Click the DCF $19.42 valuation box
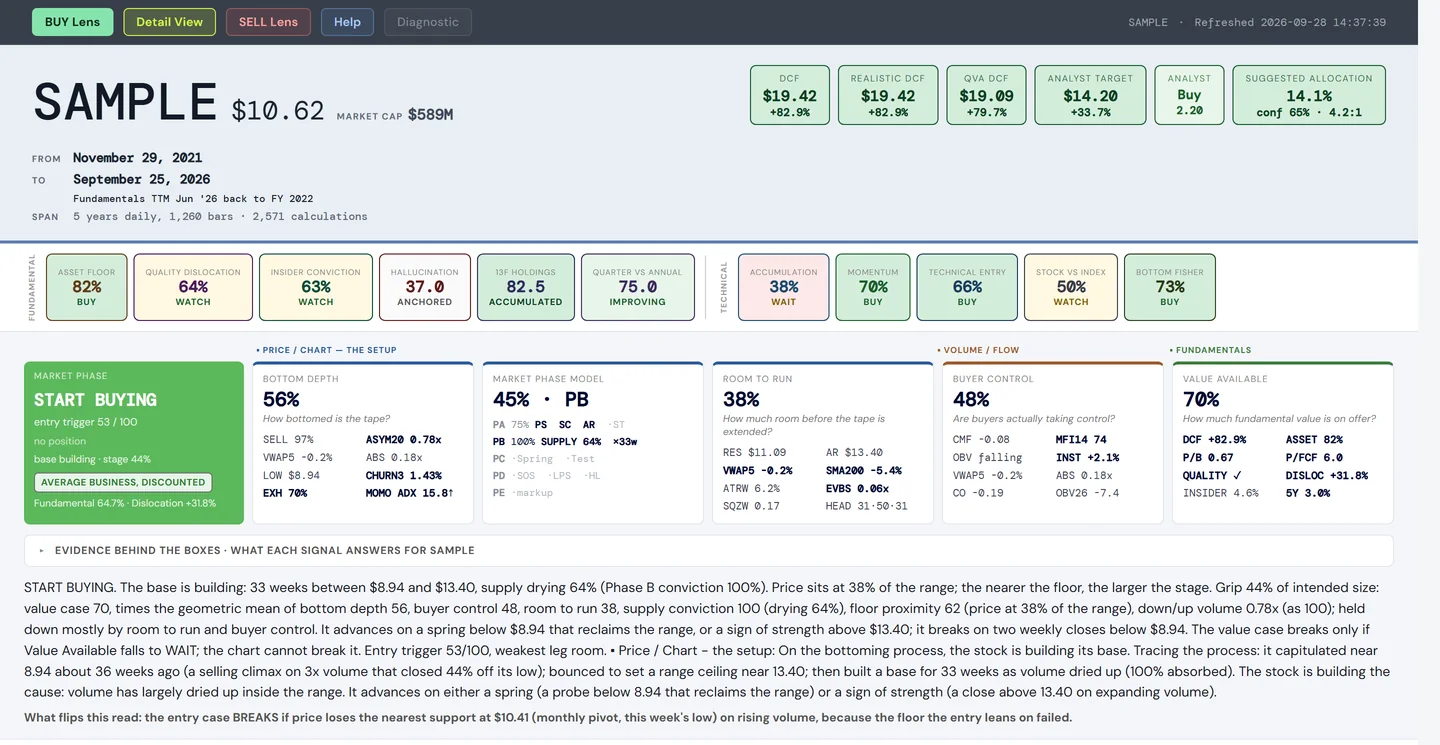 (x=790, y=95)
